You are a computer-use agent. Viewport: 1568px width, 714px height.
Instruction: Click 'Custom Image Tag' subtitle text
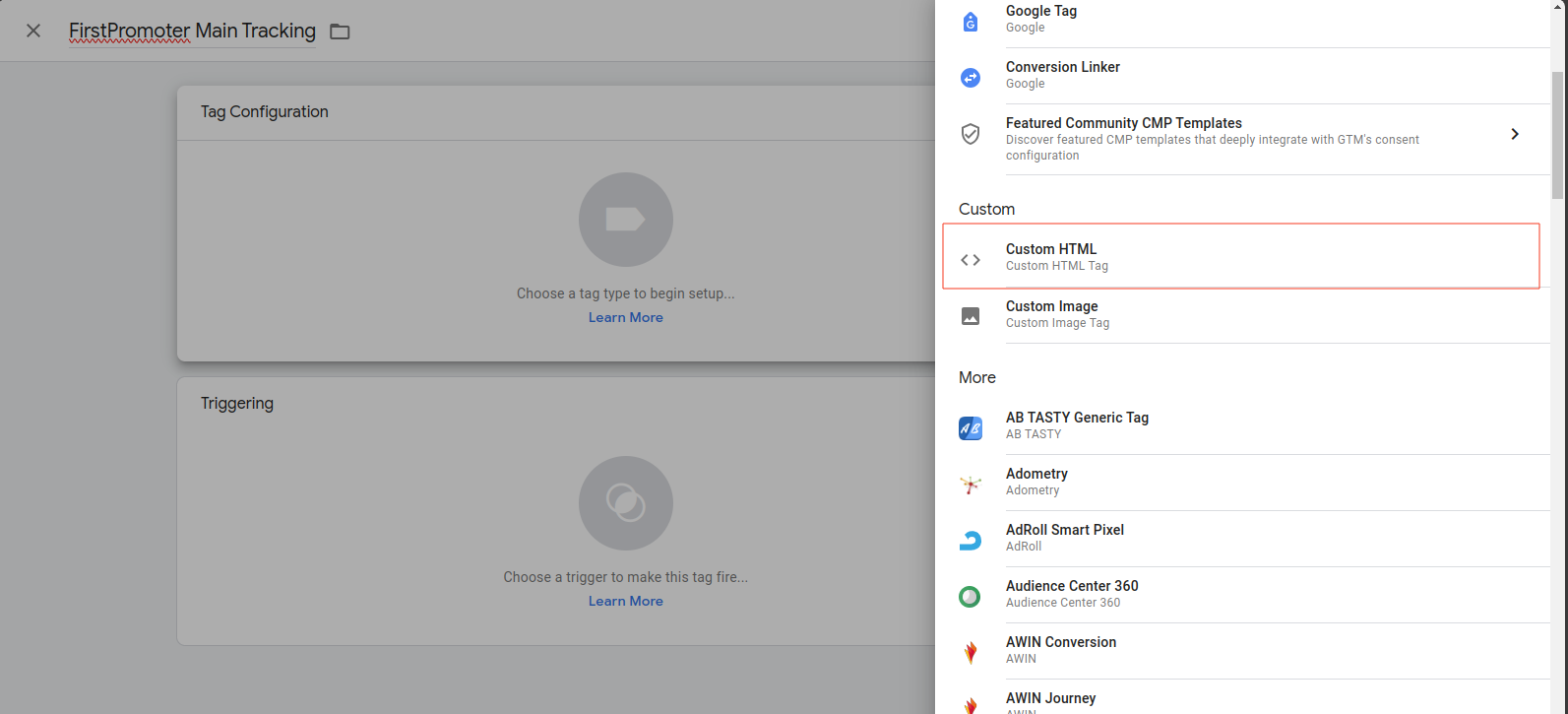coord(1057,323)
